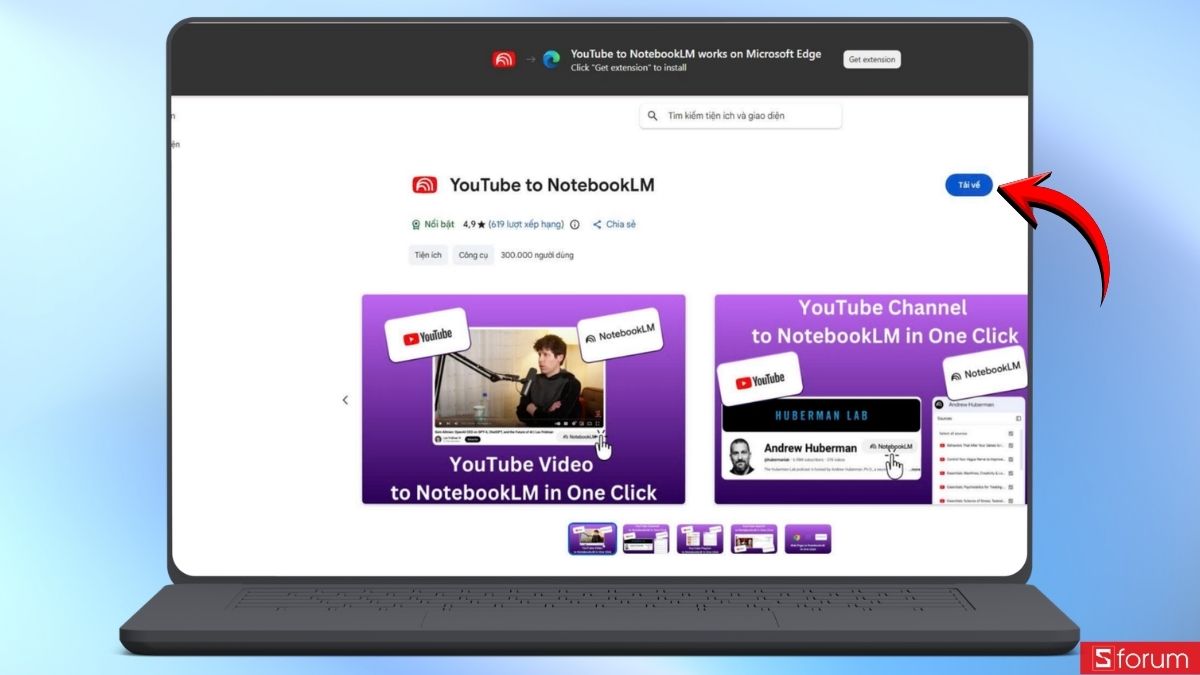The image size is (1200, 675).
Task: Select the third carousel thumbnail
Action: (700, 539)
